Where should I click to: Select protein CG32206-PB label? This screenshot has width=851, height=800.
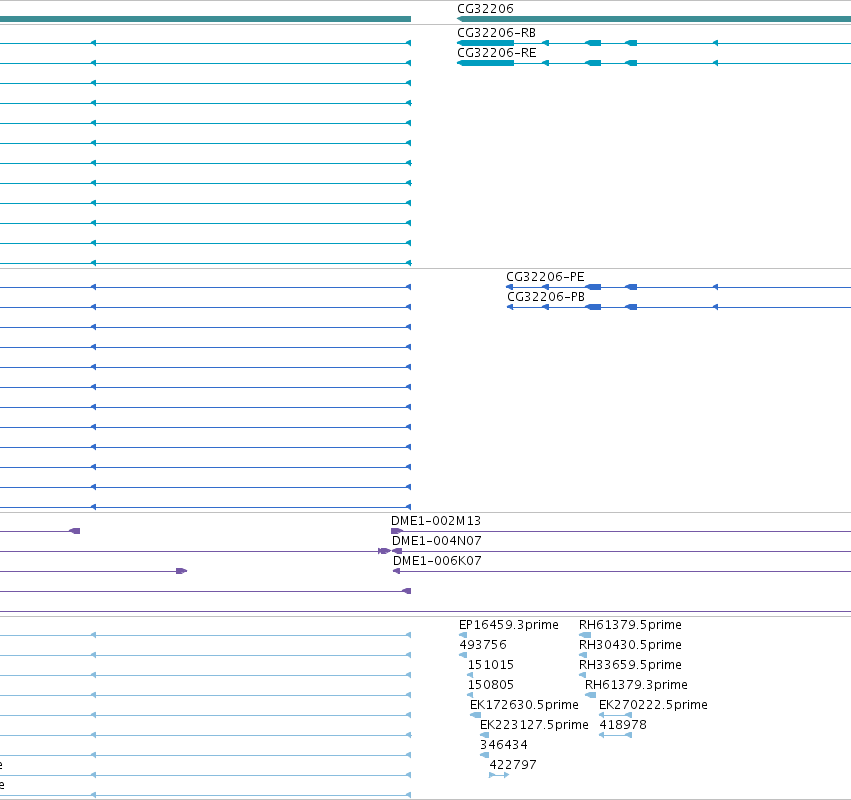(545, 297)
